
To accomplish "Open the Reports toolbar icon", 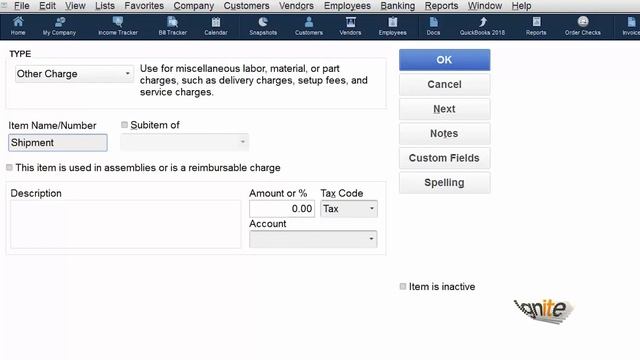I will click(536, 26).
